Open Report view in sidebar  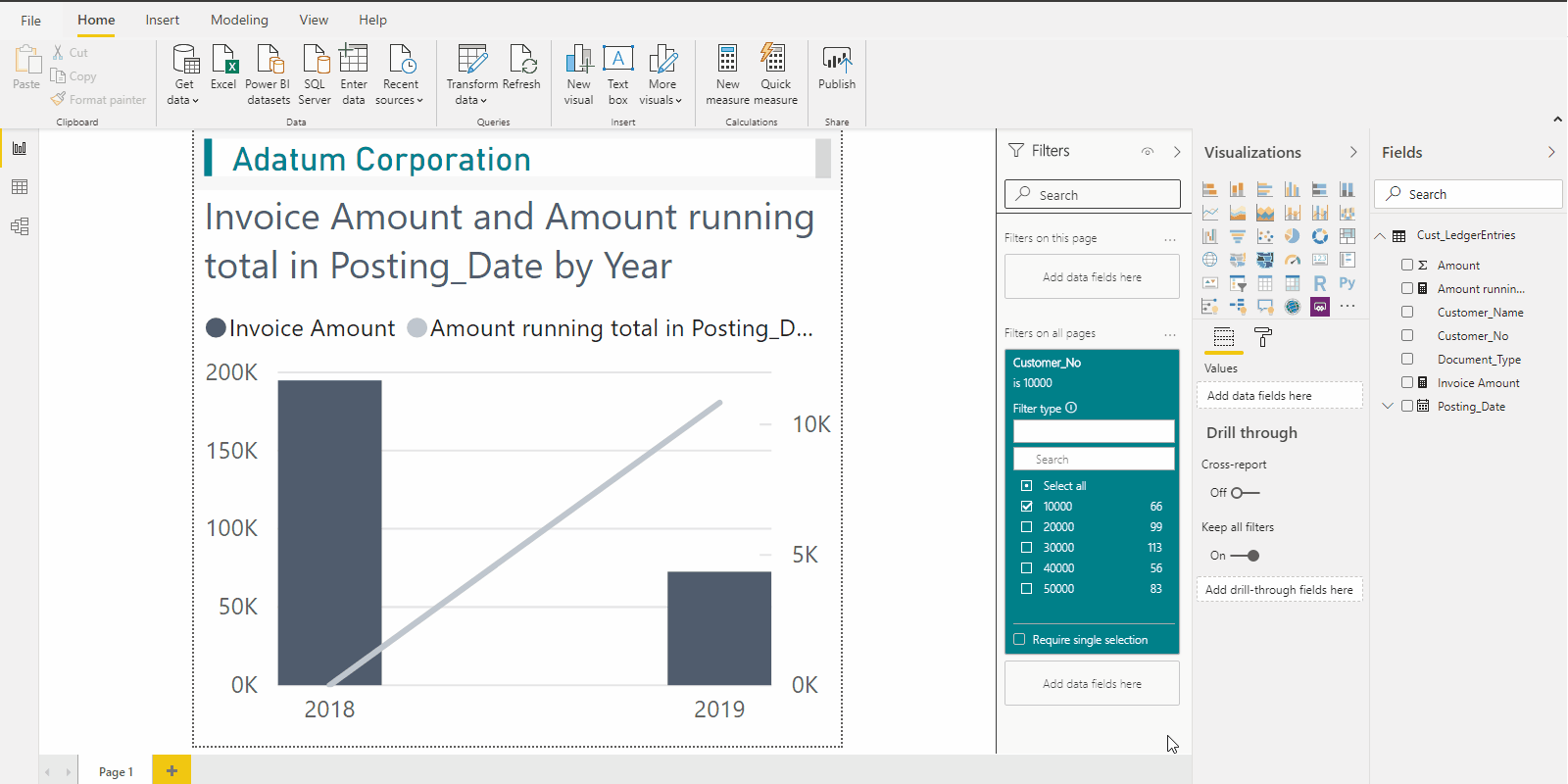(20, 148)
